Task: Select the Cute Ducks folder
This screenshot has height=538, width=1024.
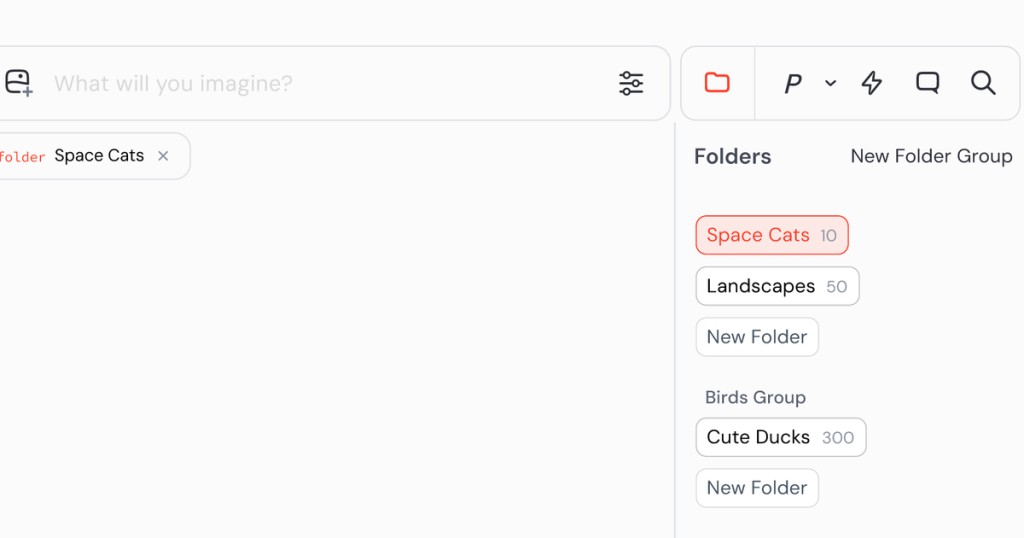Action: tap(781, 437)
